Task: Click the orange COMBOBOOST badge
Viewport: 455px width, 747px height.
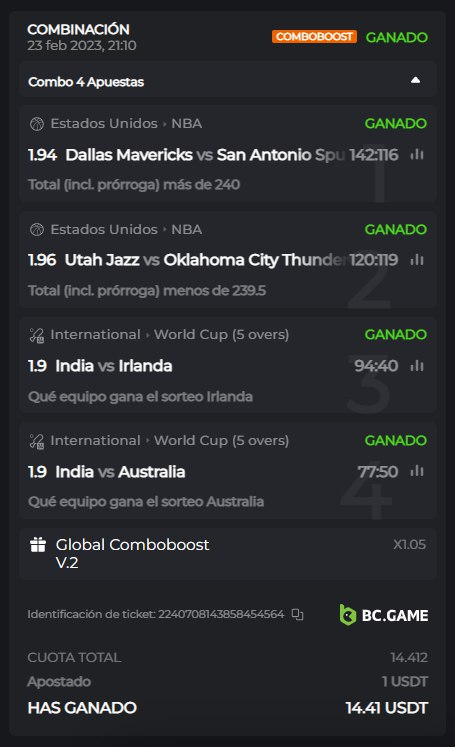Action: pos(314,37)
